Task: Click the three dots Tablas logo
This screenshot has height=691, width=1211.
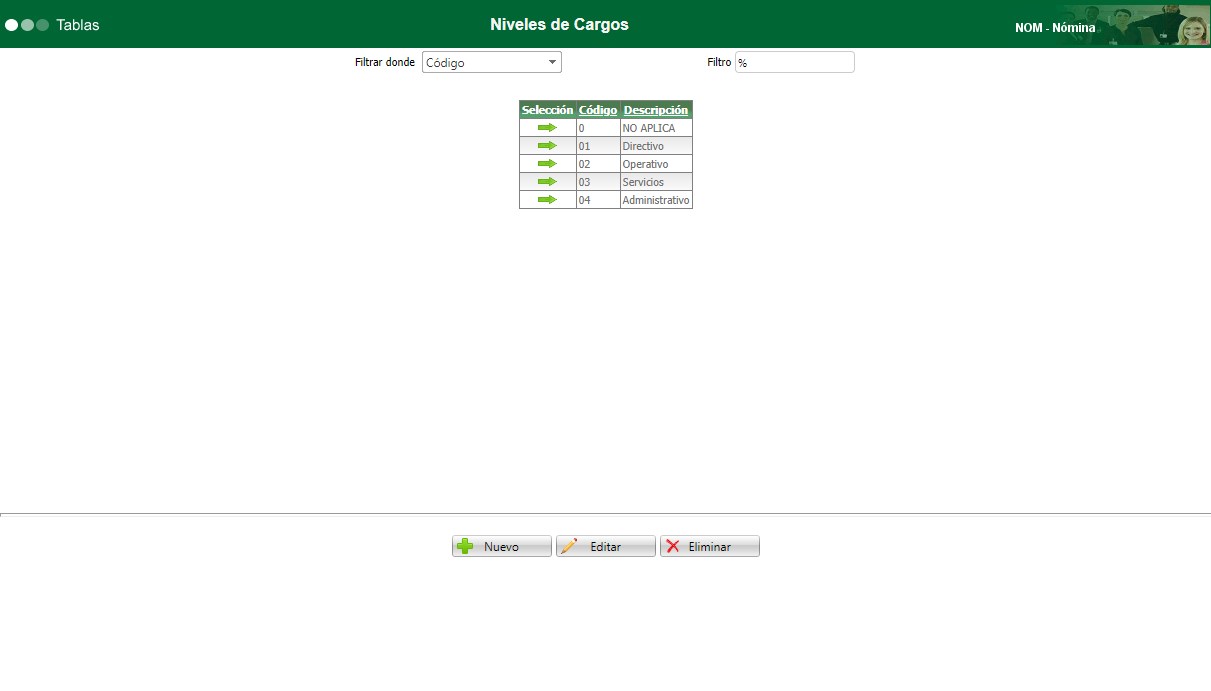Action: click(x=27, y=25)
